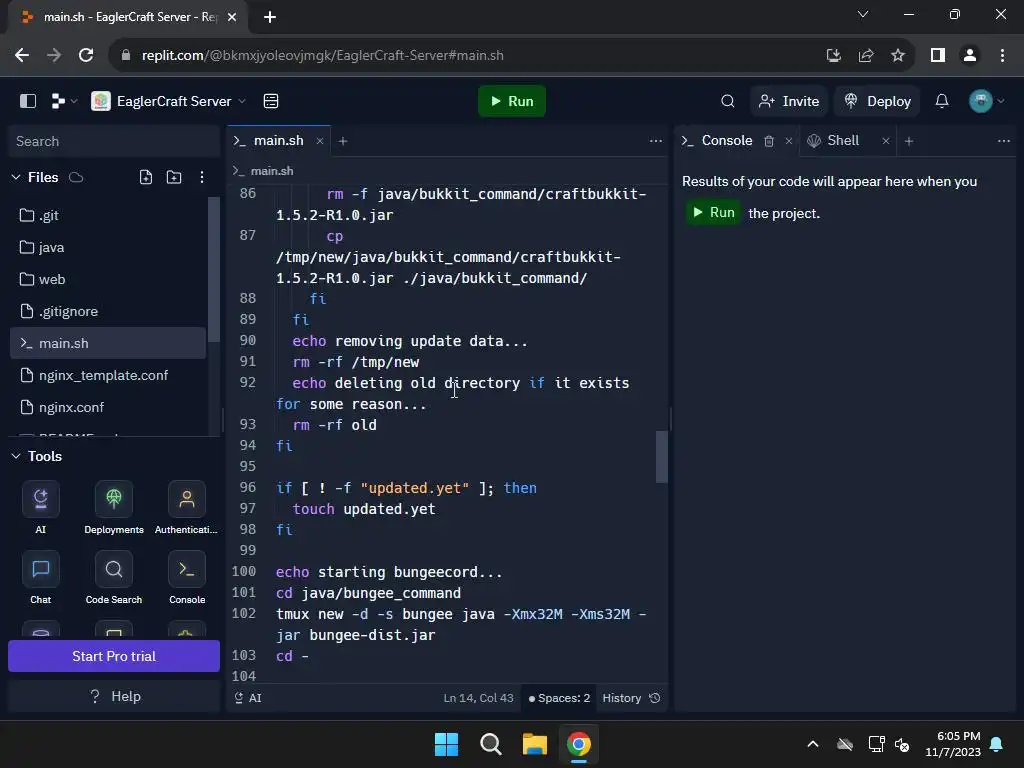1024x768 pixels.
Task: Clear the console with the trash icon
Action: click(769, 141)
